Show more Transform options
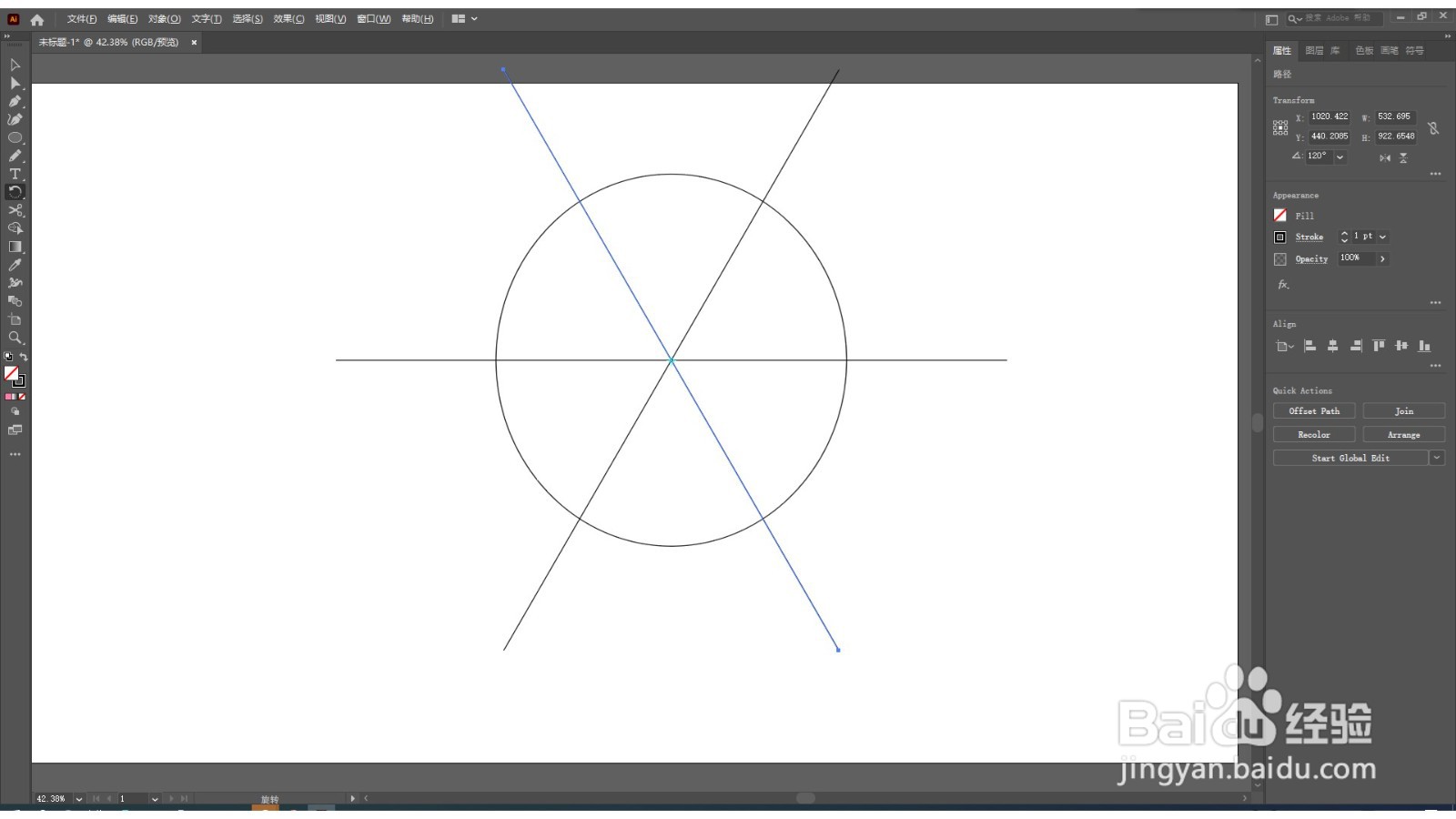1456x819 pixels. click(x=1435, y=173)
